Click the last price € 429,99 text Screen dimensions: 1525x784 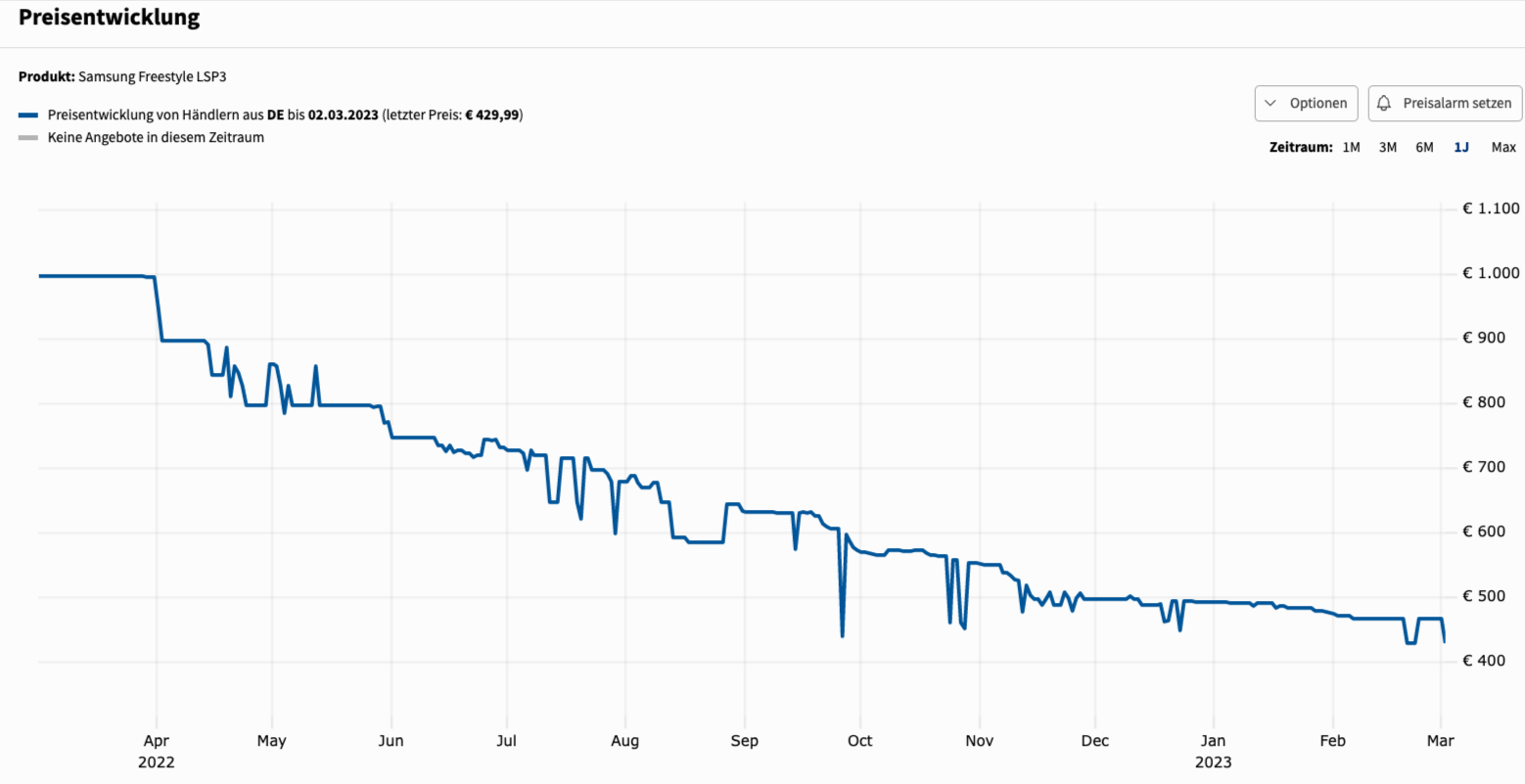[492, 115]
